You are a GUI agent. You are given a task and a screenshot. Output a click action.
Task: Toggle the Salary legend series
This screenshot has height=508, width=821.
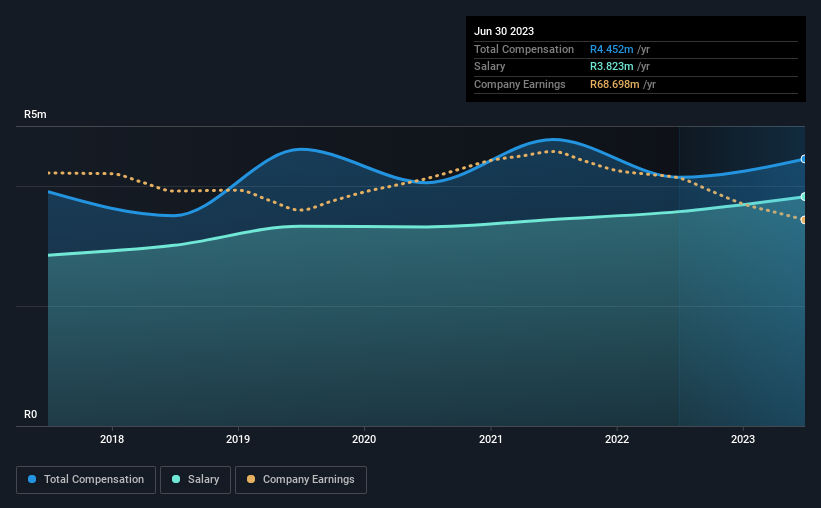[195, 480]
